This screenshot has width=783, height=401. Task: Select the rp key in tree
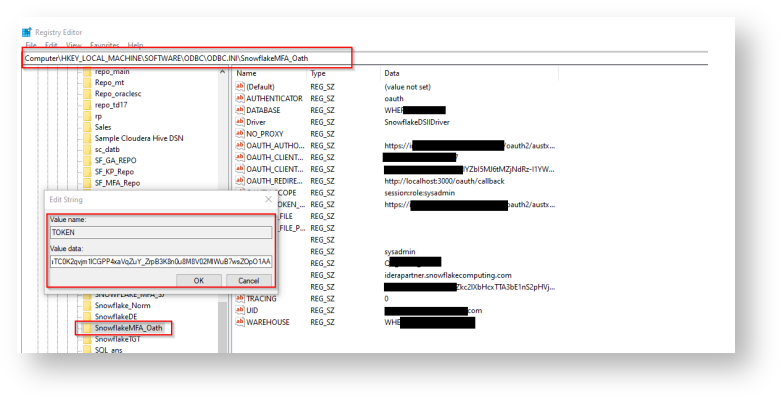(98, 116)
